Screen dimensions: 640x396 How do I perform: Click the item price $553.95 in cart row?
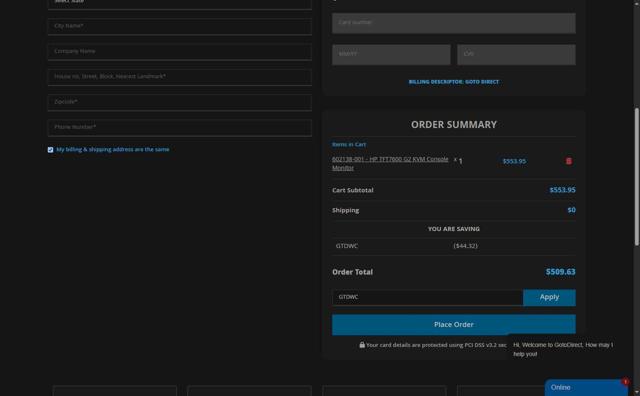click(514, 161)
